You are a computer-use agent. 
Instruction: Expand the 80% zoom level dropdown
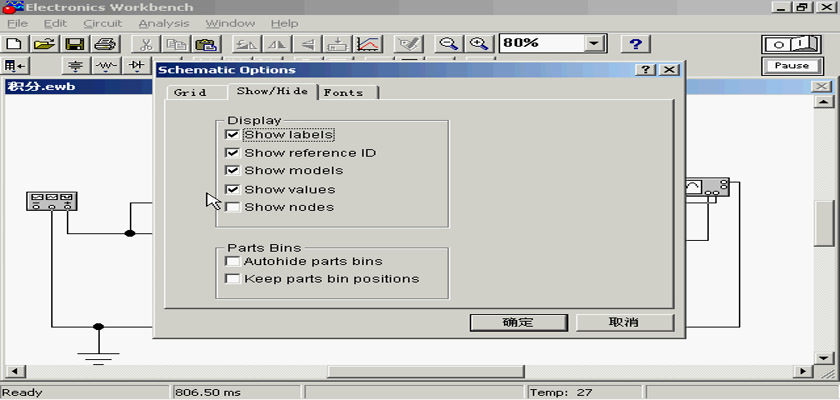[x=595, y=44]
